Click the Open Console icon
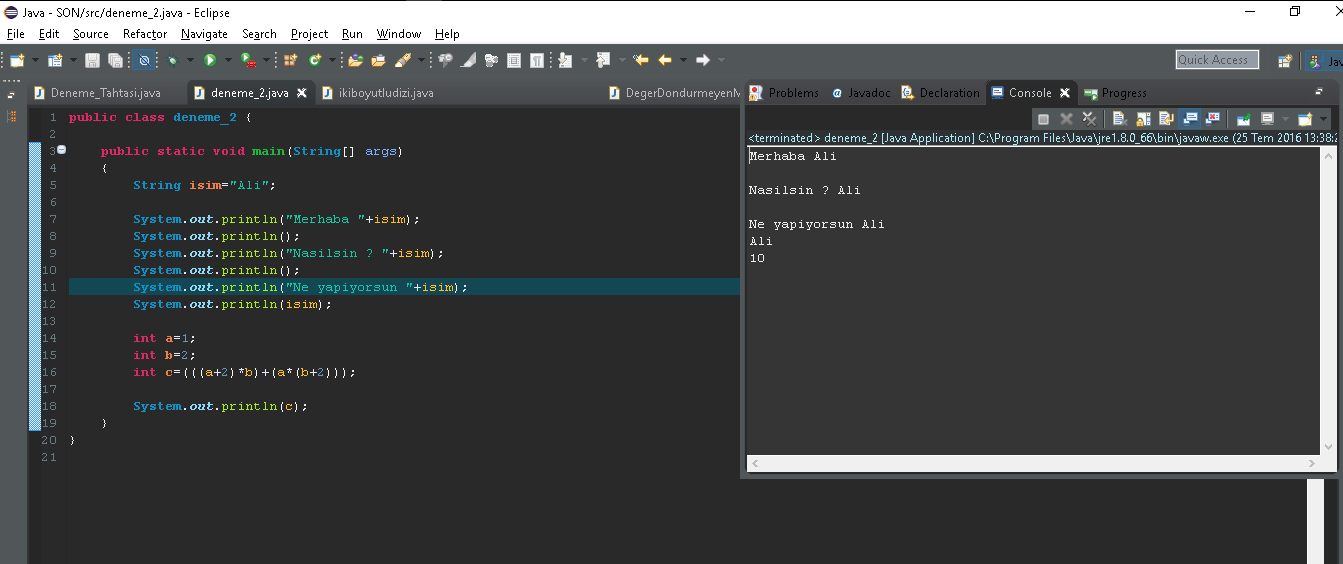This screenshot has width=1343, height=564. pyautogui.click(x=1305, y=119)
